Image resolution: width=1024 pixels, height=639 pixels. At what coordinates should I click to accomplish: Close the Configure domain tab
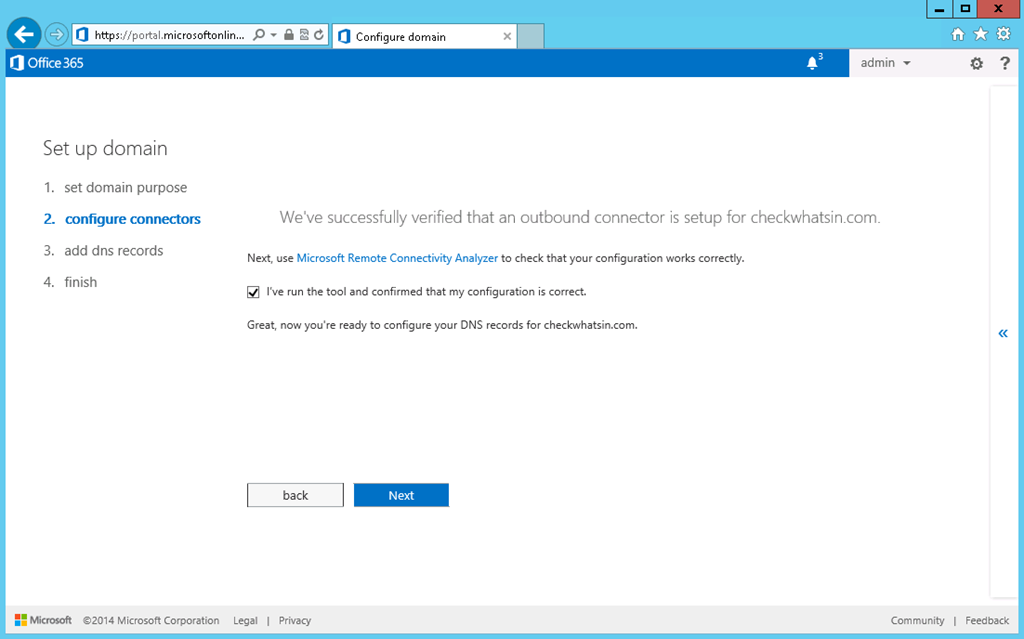[x=507, y=37]
